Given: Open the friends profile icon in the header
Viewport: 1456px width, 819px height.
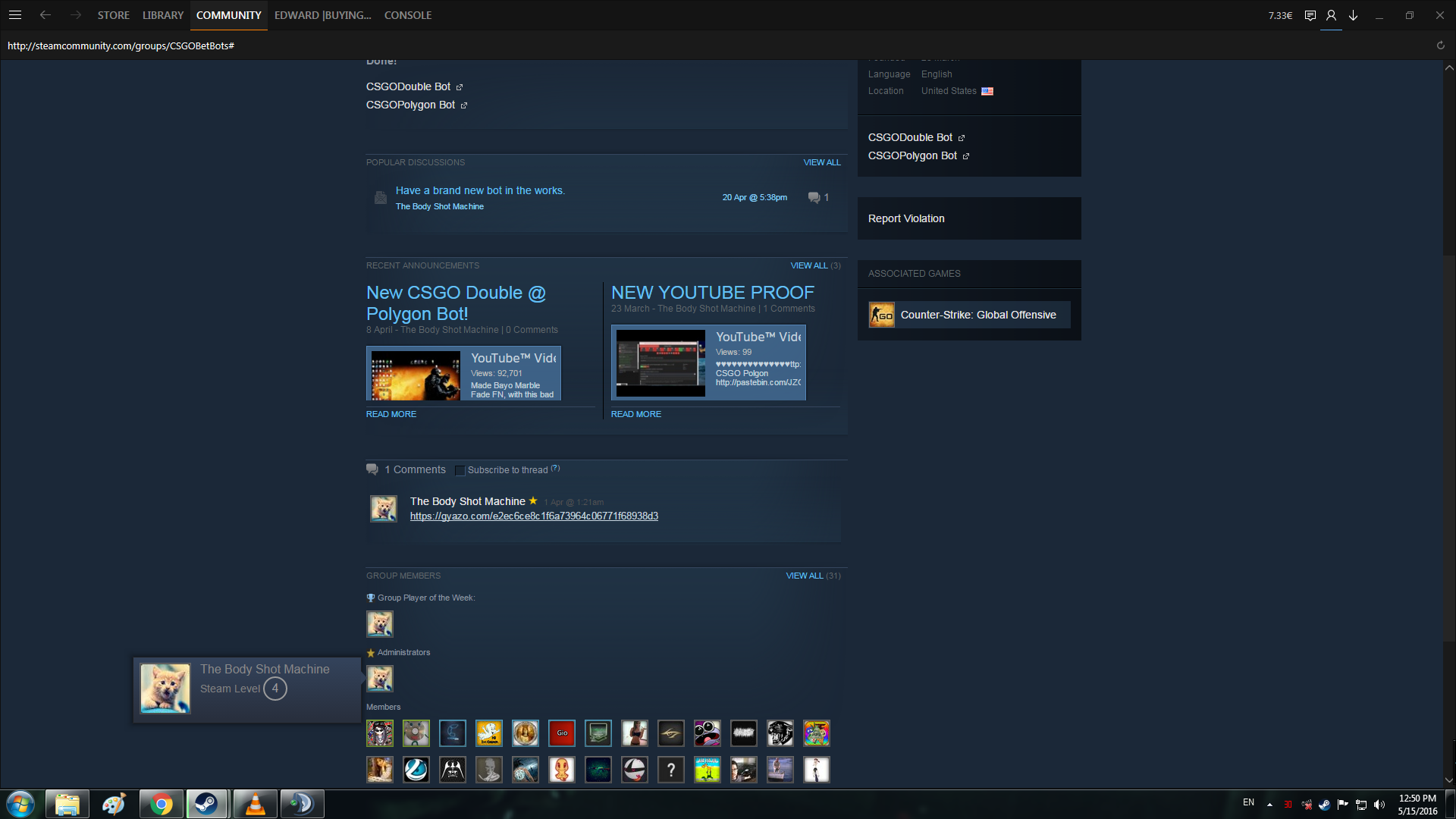Looking at the screenshot, I should tap(1331, 15).
